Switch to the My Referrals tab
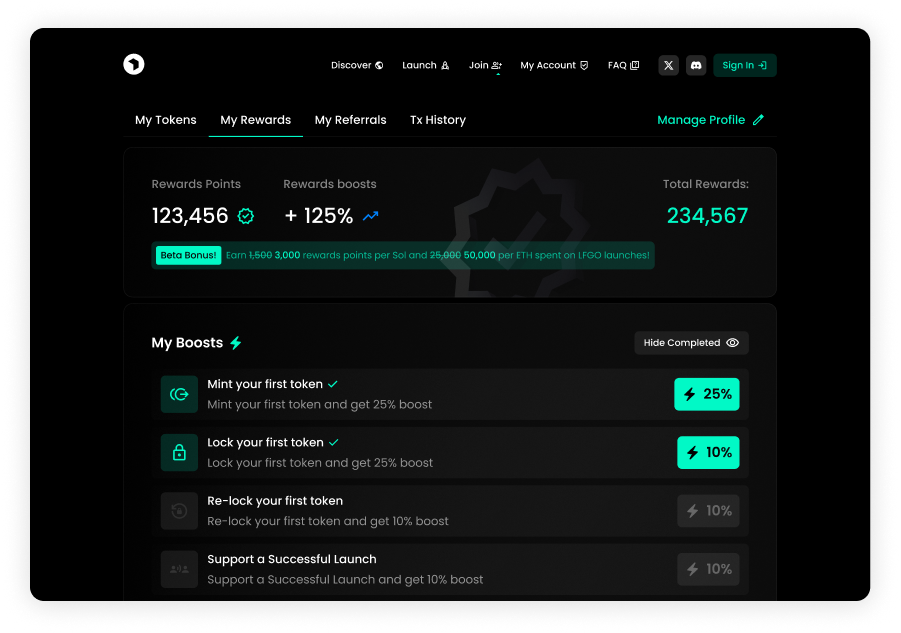901x633 pixels. point(350,119)
